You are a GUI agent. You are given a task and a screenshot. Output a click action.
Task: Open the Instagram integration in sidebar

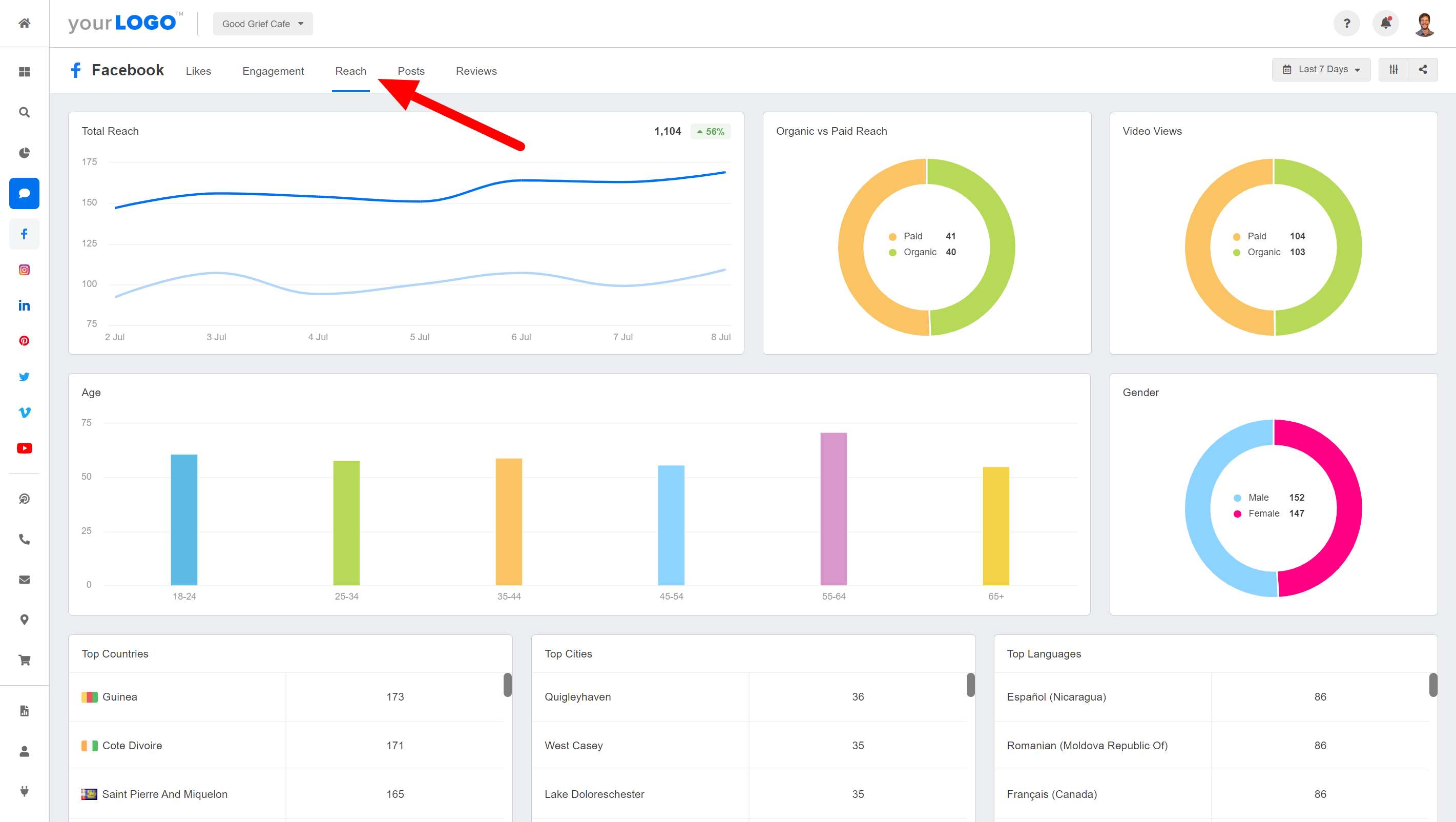tap(24, 270)
